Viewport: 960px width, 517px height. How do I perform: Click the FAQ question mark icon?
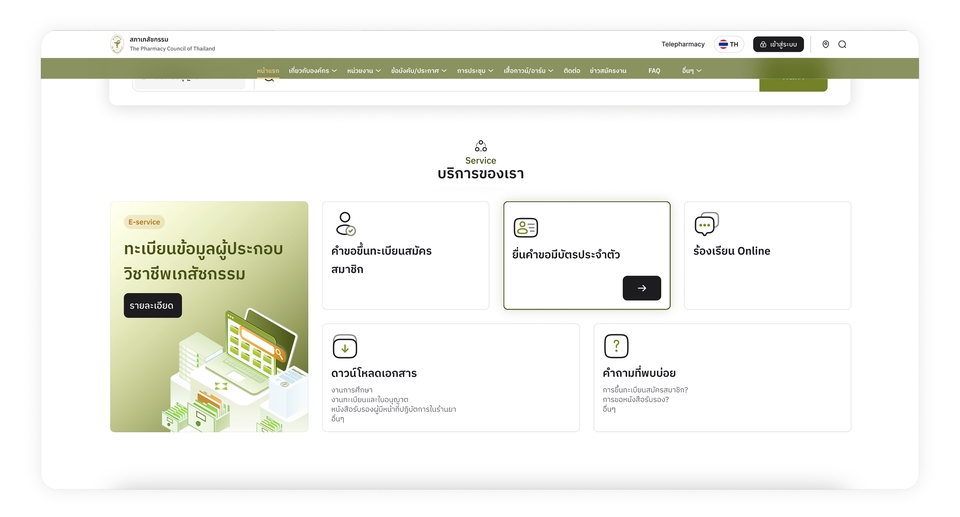click(x=616, y=346)
